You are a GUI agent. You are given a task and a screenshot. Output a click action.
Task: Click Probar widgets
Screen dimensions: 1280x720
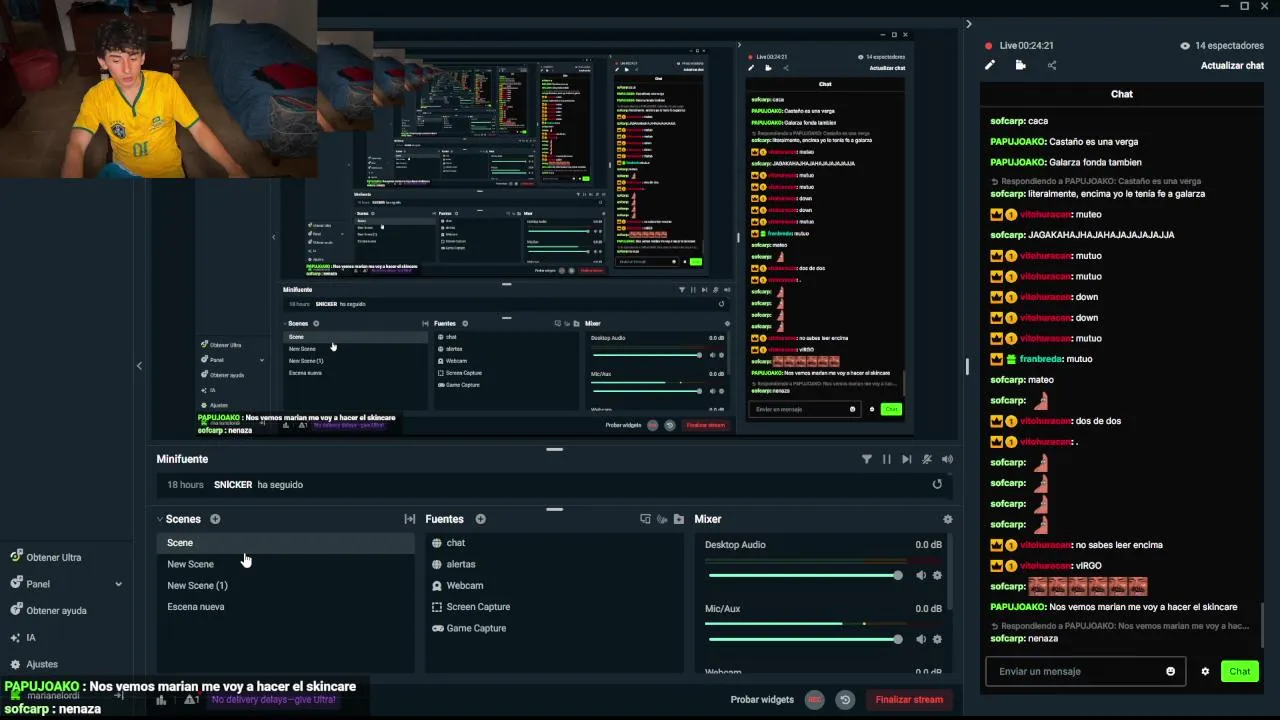click(x=762, y=699)
